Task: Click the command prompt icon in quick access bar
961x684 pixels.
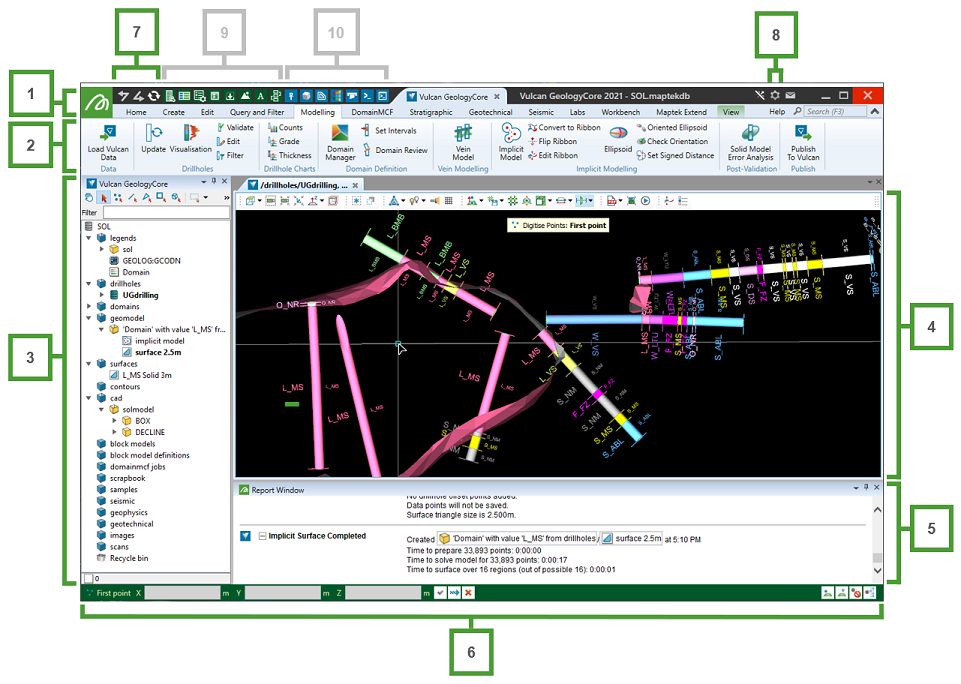Action: click(x=367, y=96)
